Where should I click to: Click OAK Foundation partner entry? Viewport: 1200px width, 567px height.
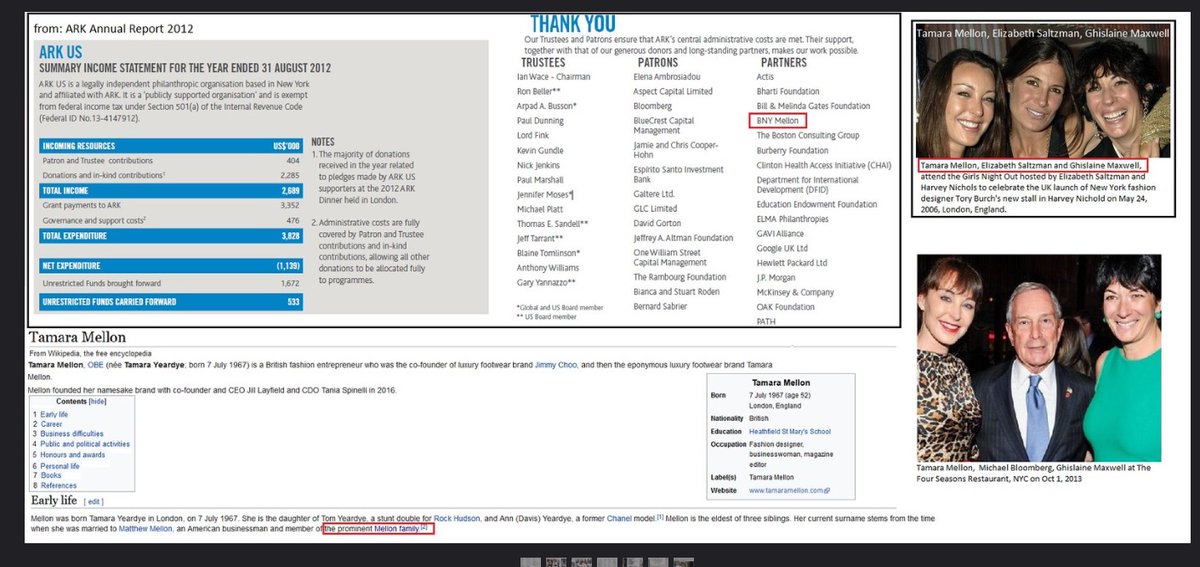786,307
